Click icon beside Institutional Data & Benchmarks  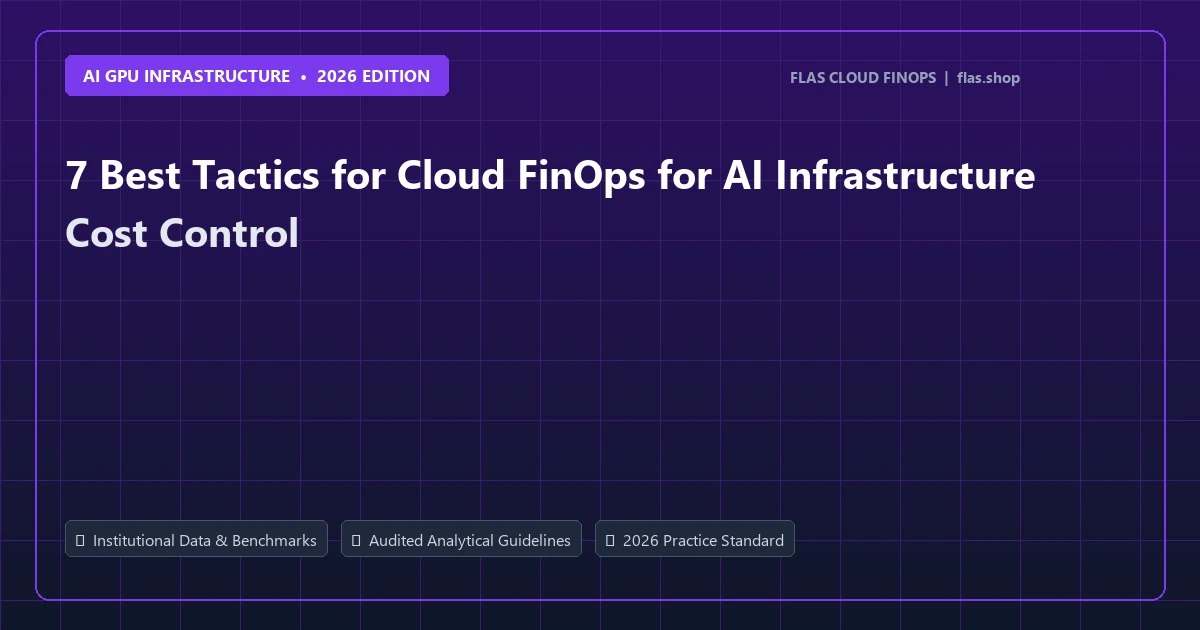(x=80, y=540)
